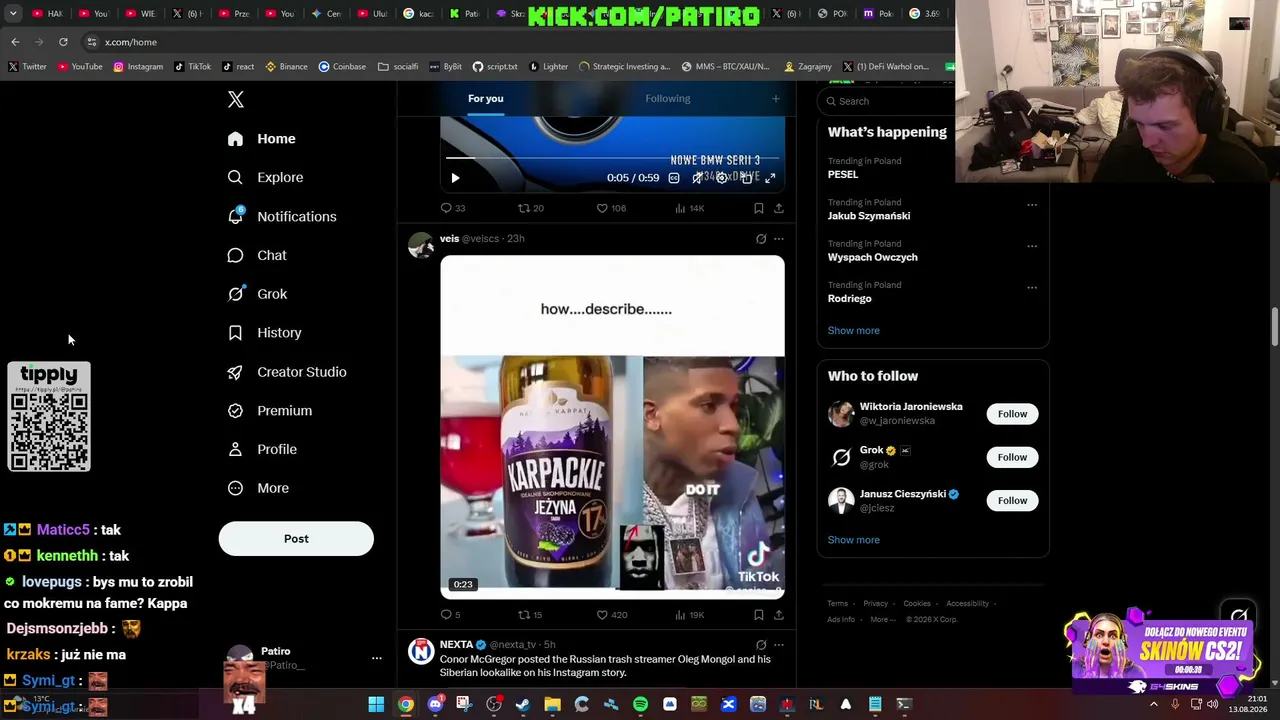The image size is (1280, 720).
Task: Follow the Grok account
Action: tap(1012, 457)
